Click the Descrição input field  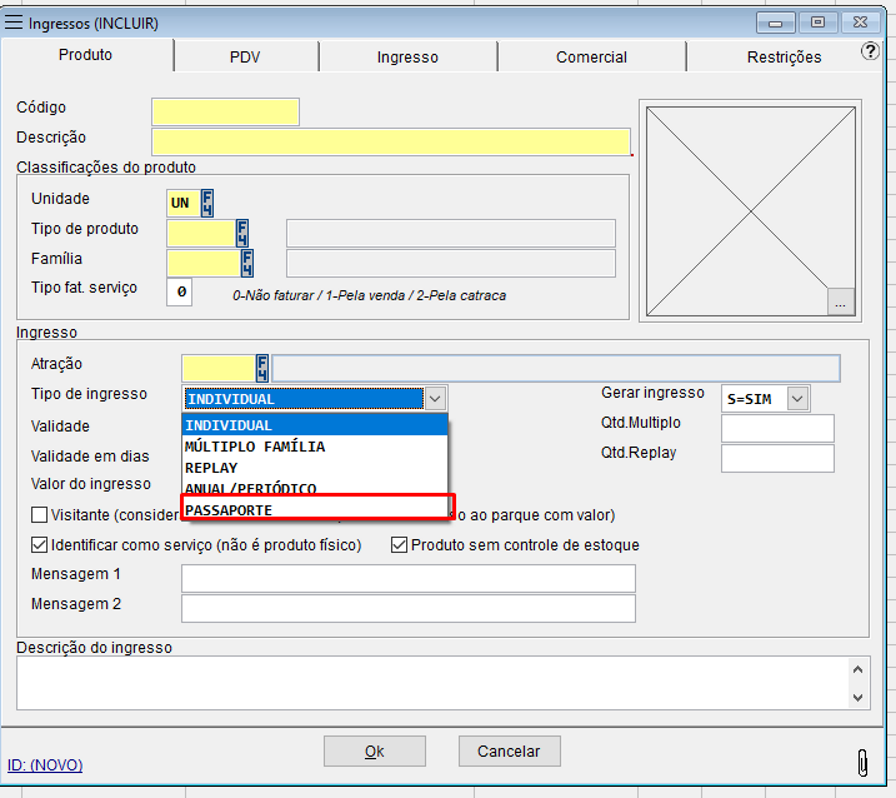(x=390, y=141)
